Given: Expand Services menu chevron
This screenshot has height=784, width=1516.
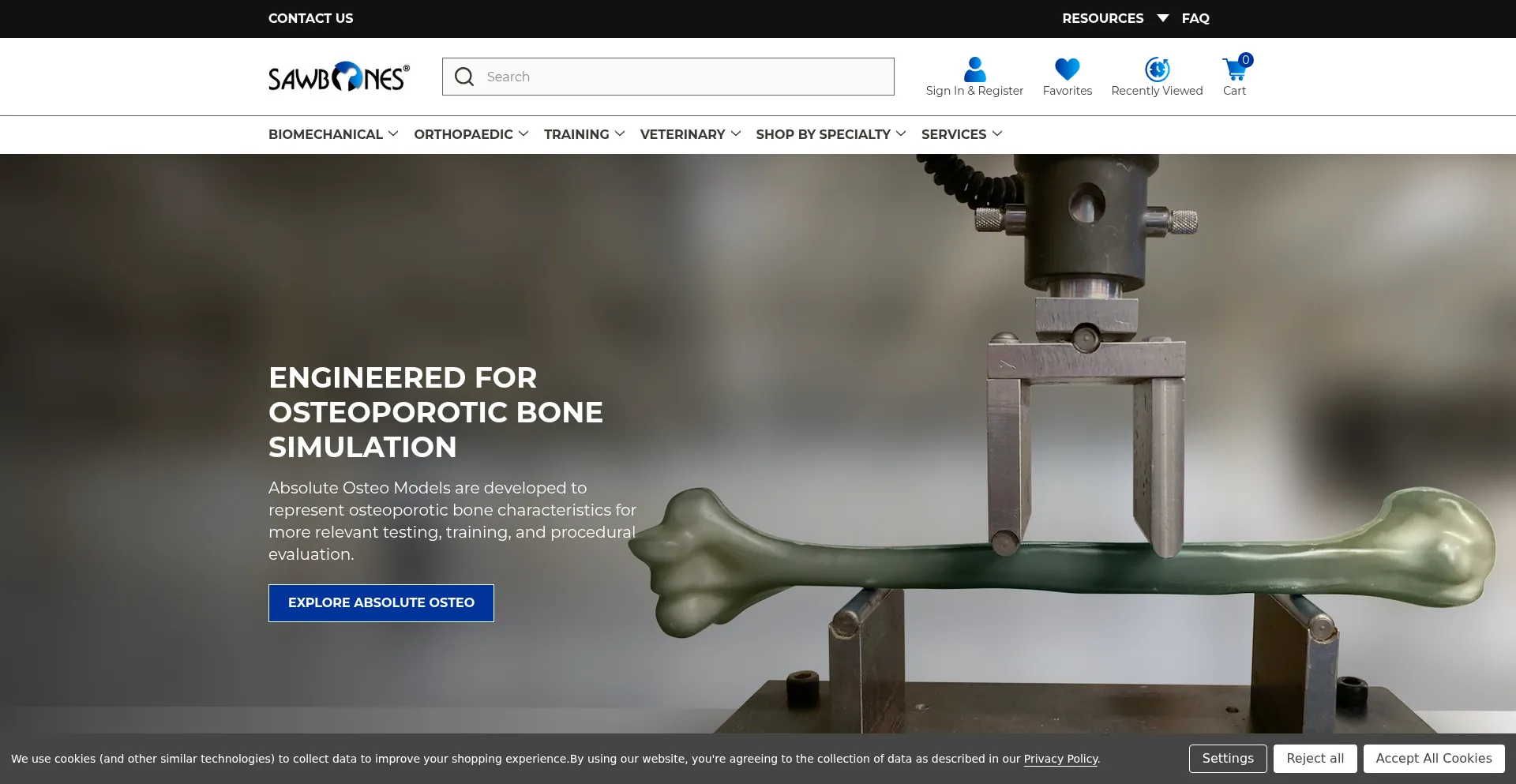Looking at the screenshot, I should pos(997,133).
